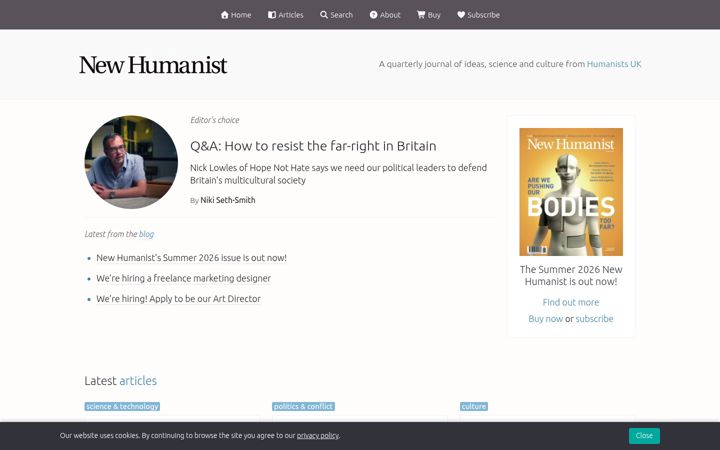Click the question mark icon beside About
Image resolution: width=720 pixels, height=450 pixels.
click(373, 15)
